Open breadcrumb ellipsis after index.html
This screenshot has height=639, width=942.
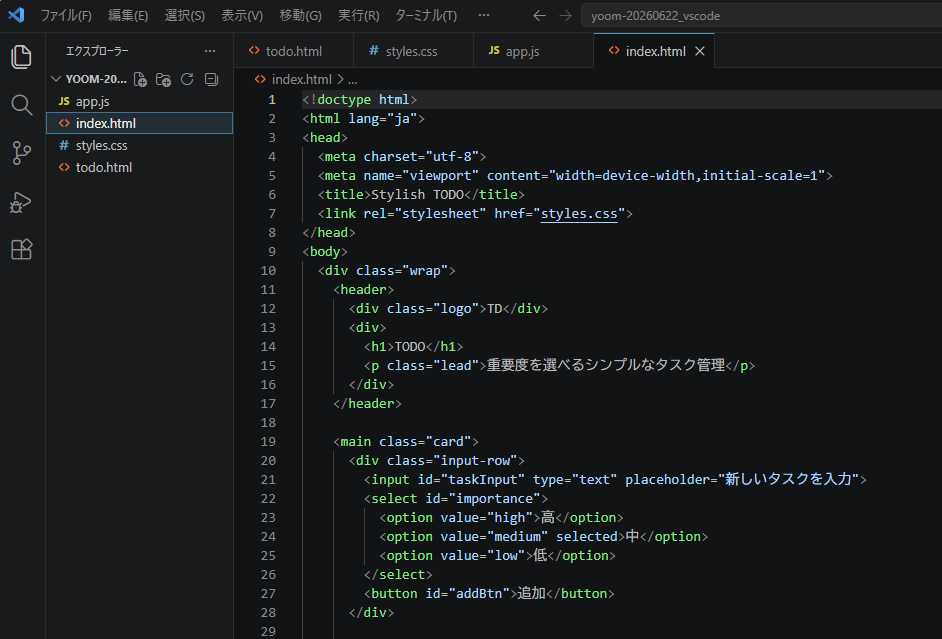click(x=353, y=79)
